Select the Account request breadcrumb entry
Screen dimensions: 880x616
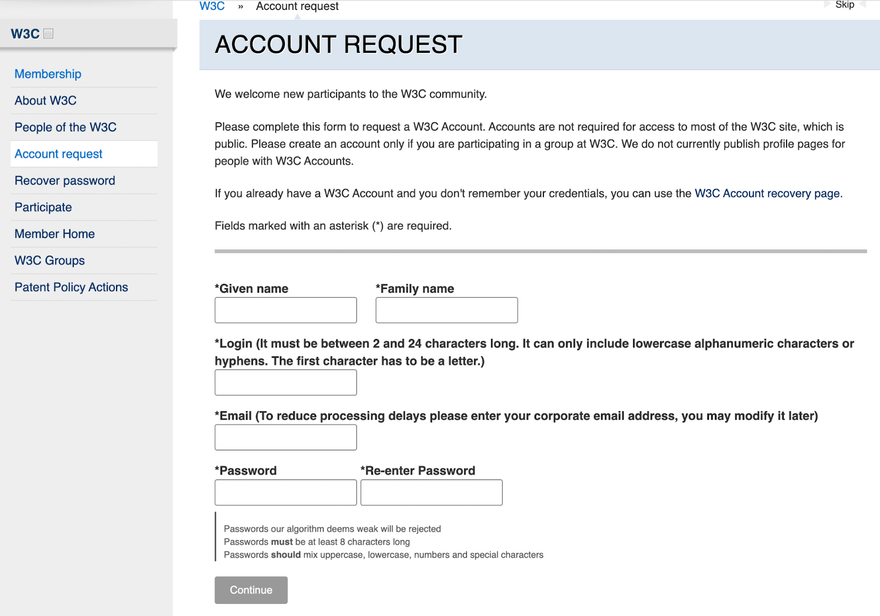coord(297,7)
